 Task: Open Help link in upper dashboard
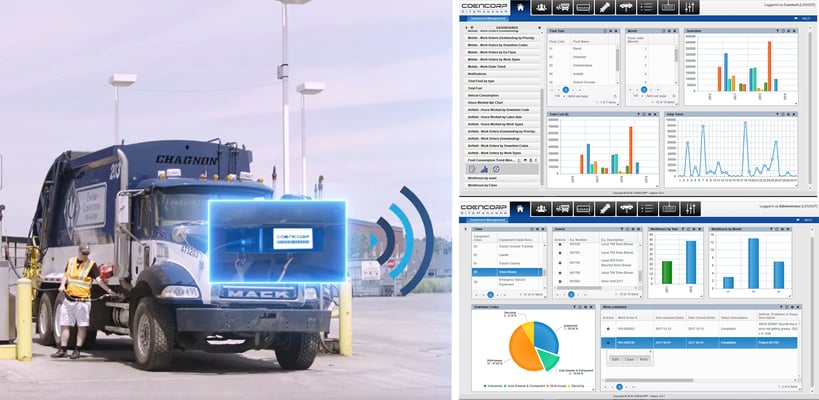[x=806, y=18]
